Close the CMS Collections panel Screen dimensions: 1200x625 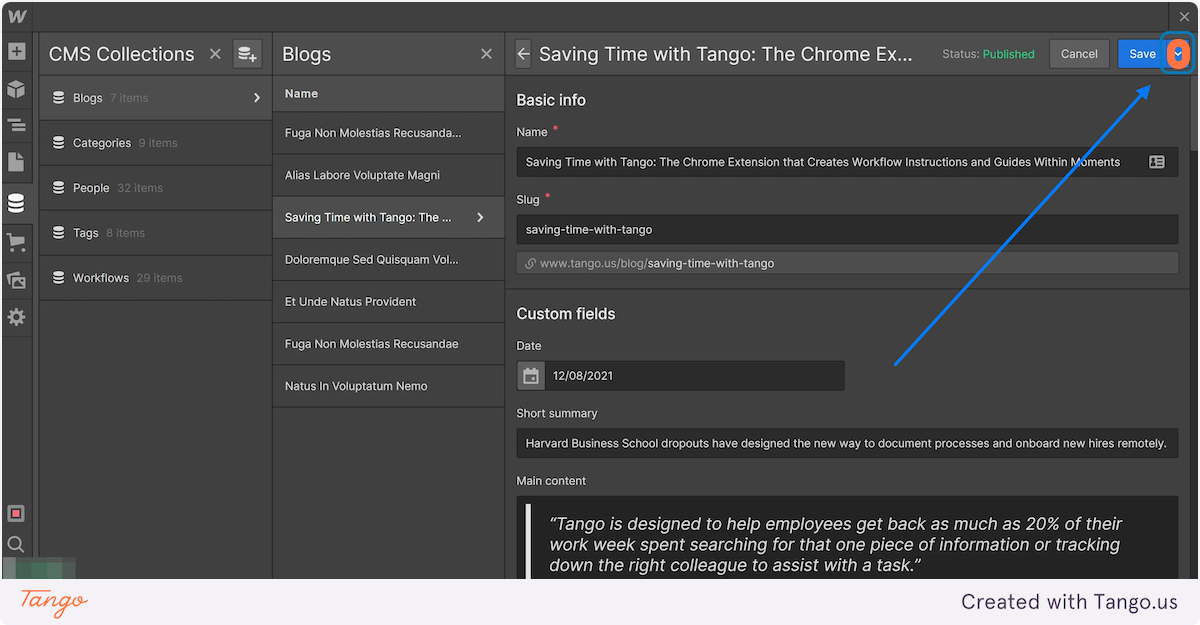(215, 54)
